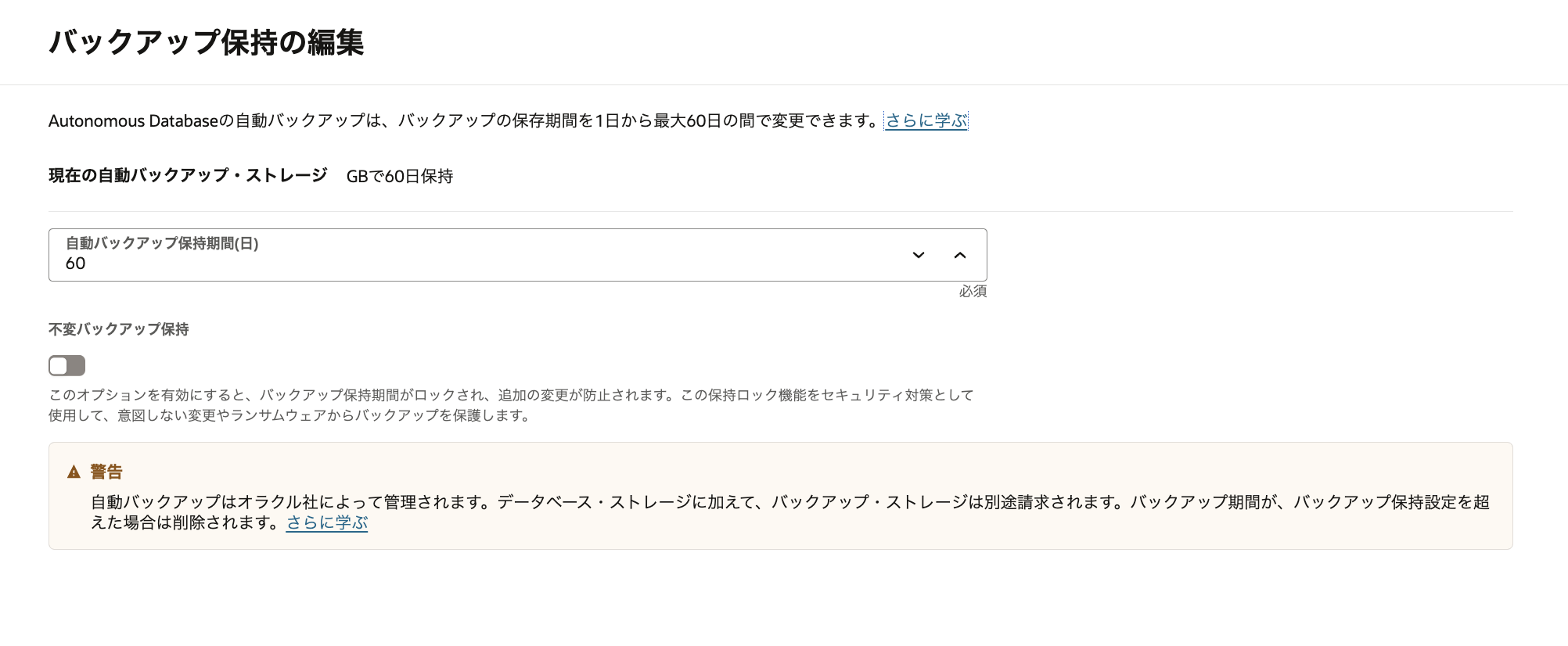Click empty middle area of retention input box
The width and height of the screenshot is (1568, 646).
(x=501, y=256)
